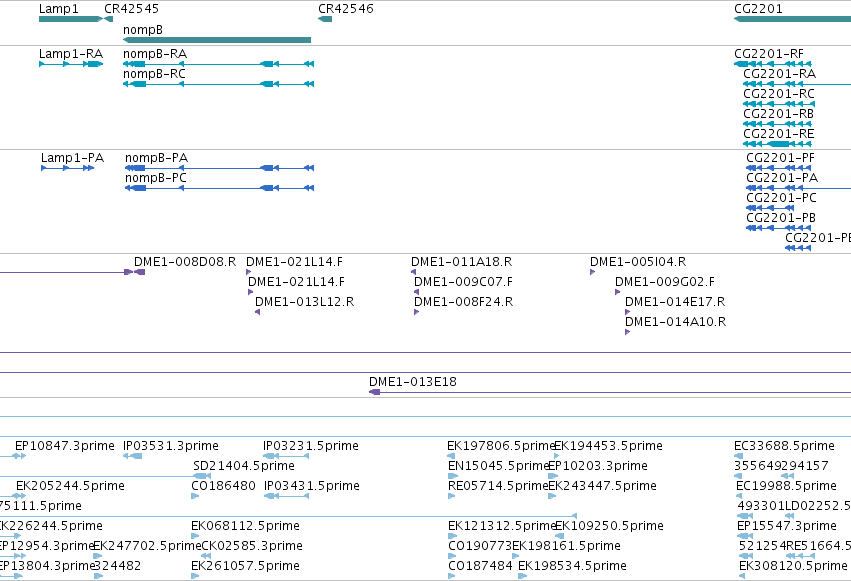Select the EK109250.5prime EST
The height and width of the screenshot is (581, 851).
coord(558,537)
